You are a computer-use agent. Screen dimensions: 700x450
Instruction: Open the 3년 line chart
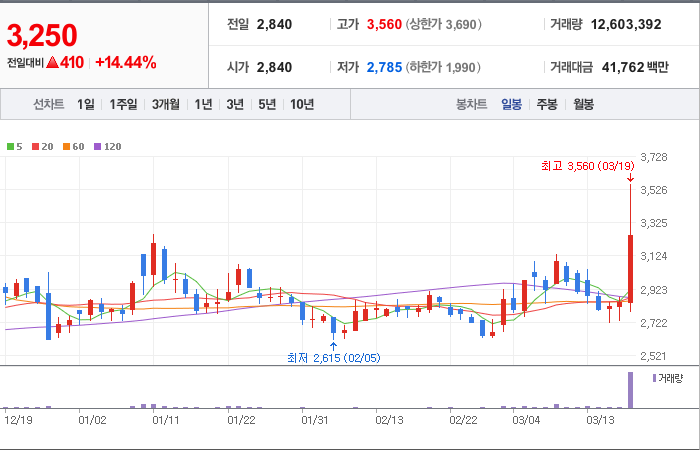[235, 104]
